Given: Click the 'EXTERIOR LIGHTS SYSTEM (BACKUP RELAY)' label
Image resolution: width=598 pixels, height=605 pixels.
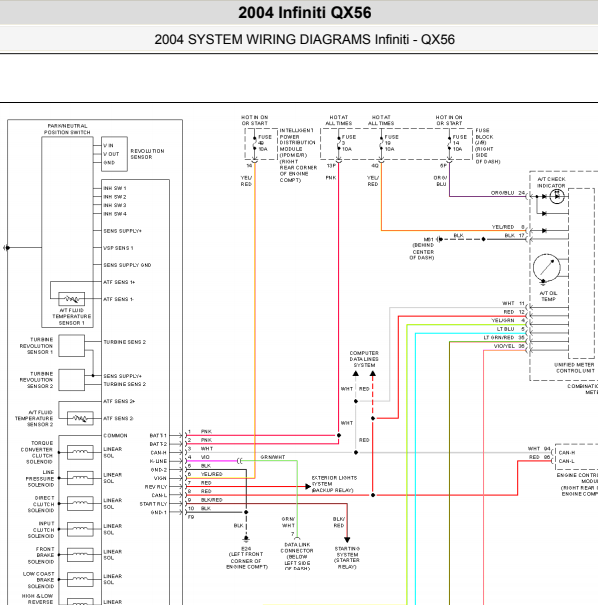Looking at the screenshot, I should pos(334,484).
